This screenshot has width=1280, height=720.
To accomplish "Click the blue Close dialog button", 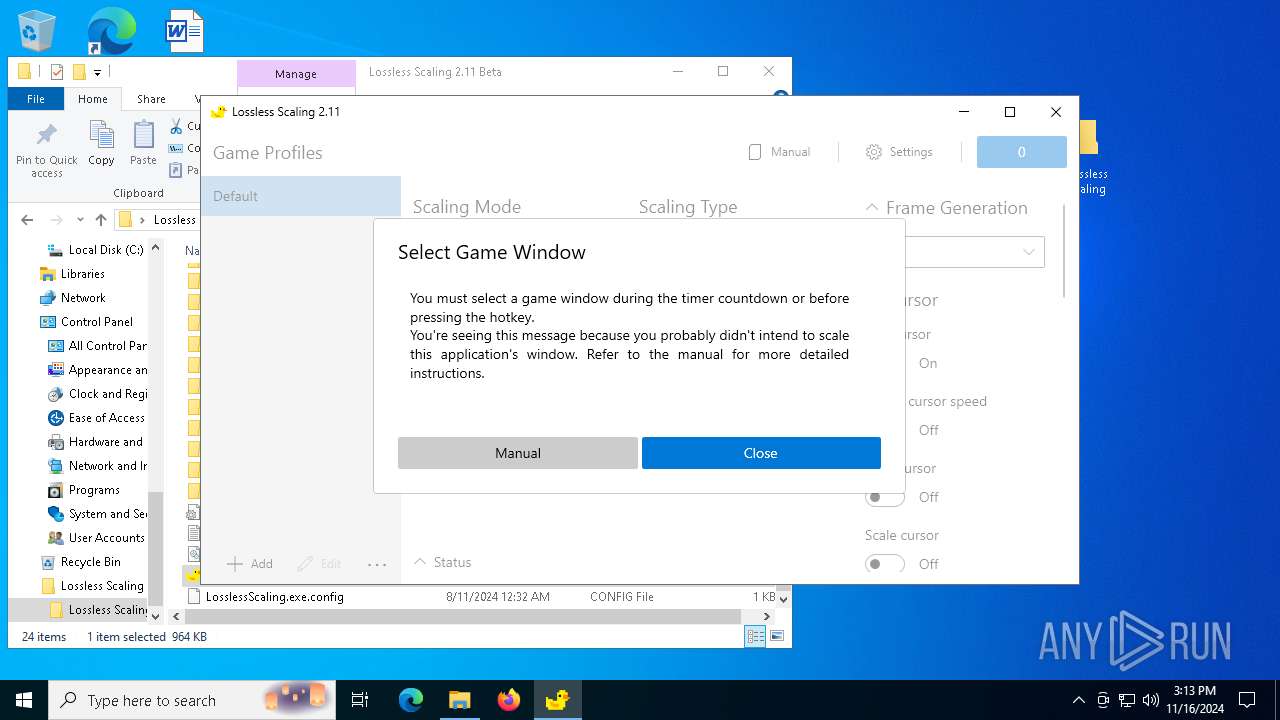I will [x=761, y=453].
